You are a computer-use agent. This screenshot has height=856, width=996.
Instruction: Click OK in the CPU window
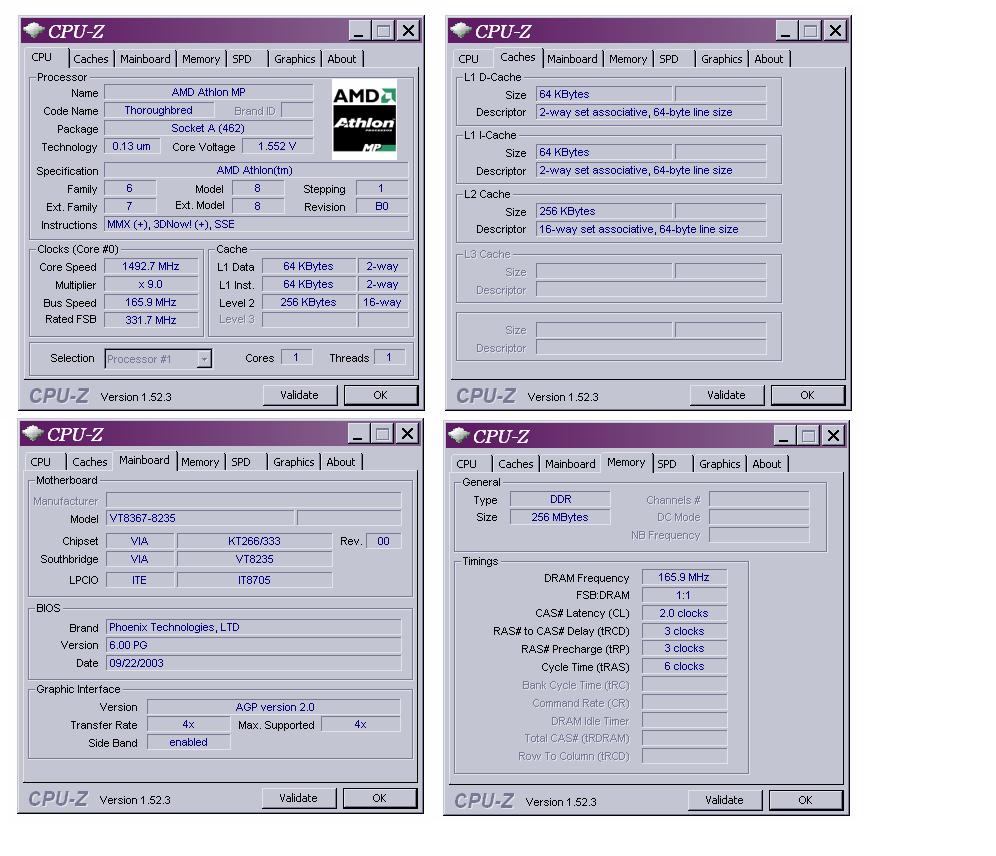click(x=380, y=395)
